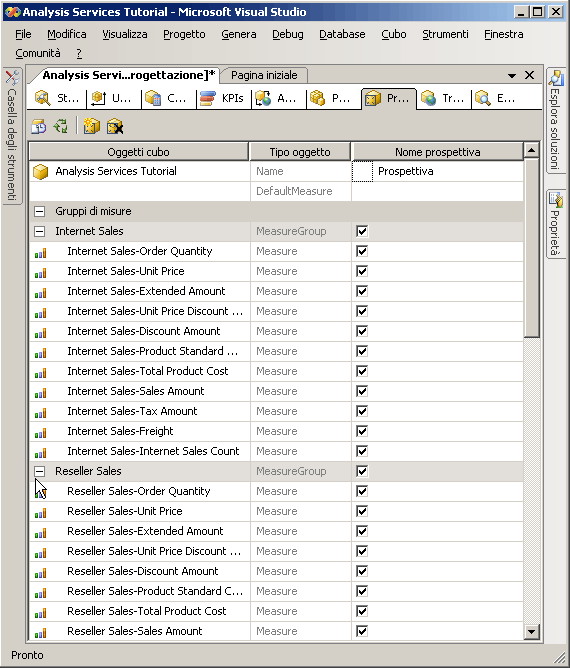Open the Cubo menu
This screenshot has height=668, width=570.
tap(394, 34)
